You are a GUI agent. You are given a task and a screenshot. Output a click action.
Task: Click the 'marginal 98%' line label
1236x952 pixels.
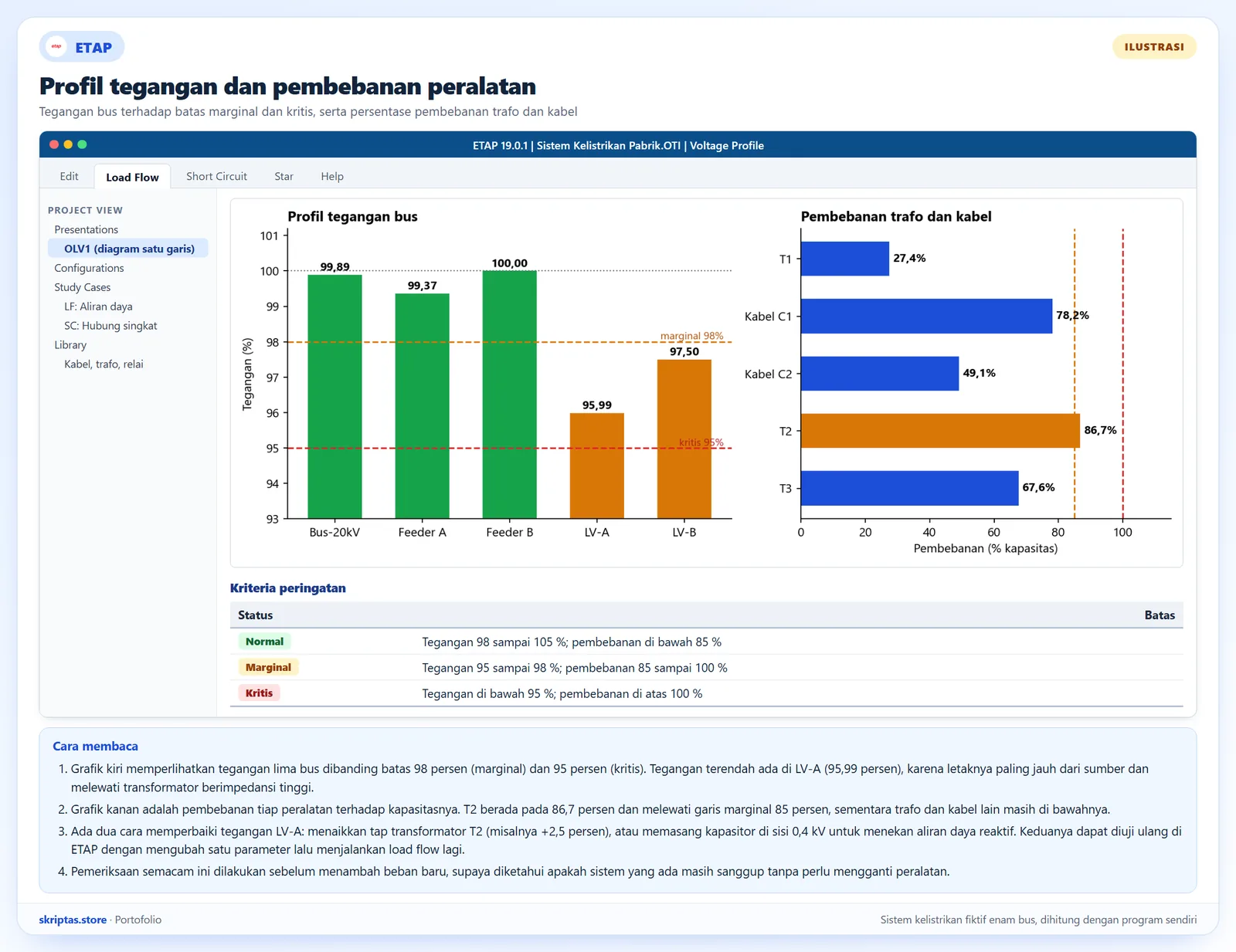click(691, 336)
